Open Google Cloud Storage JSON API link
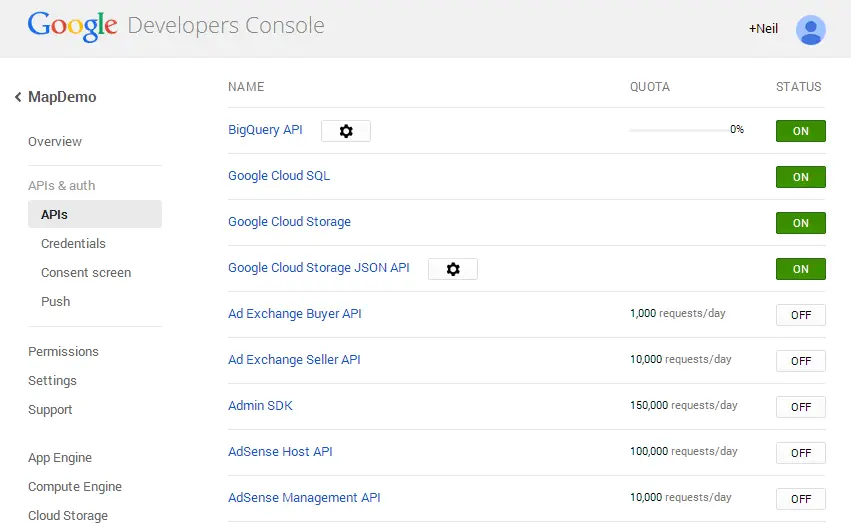The height and width of the screenshot is (527, 851). point(319,268)
